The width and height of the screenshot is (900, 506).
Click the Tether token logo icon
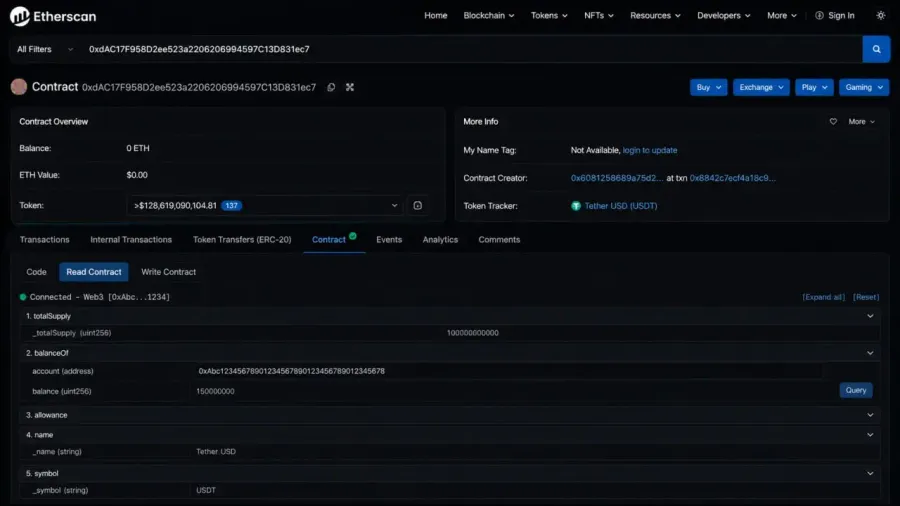click(x=576, y=206)
